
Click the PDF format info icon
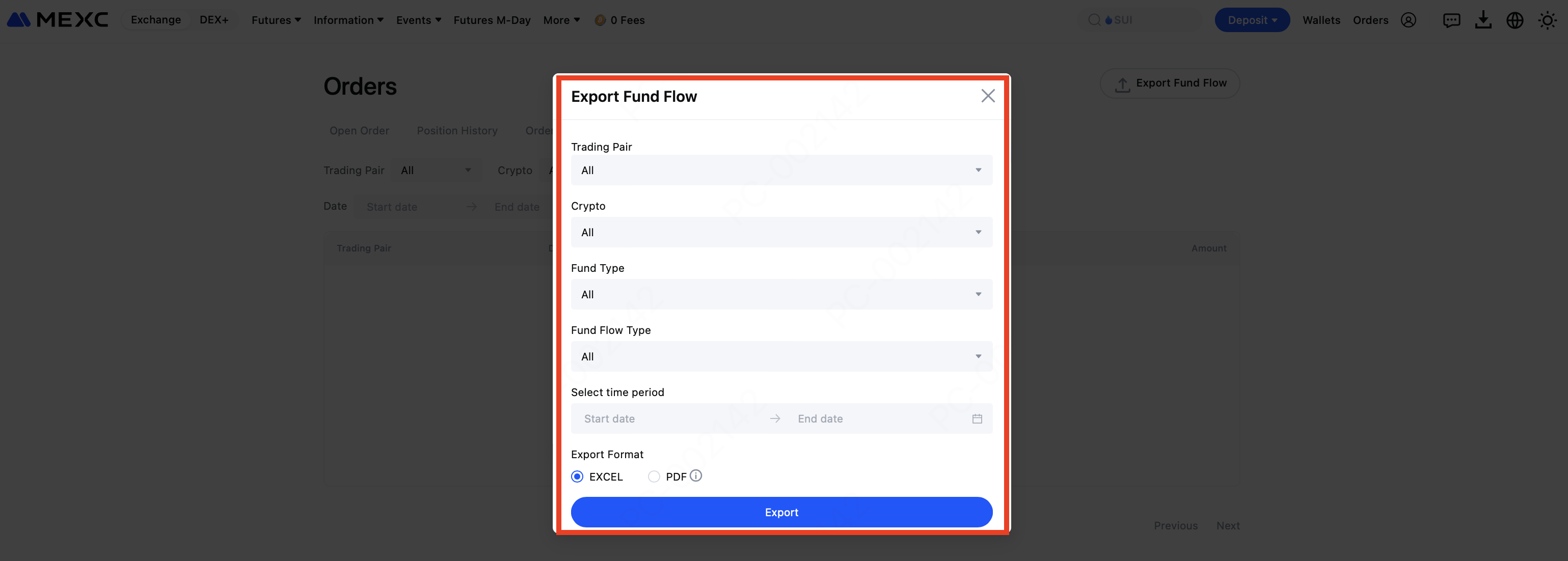(696, 476)
